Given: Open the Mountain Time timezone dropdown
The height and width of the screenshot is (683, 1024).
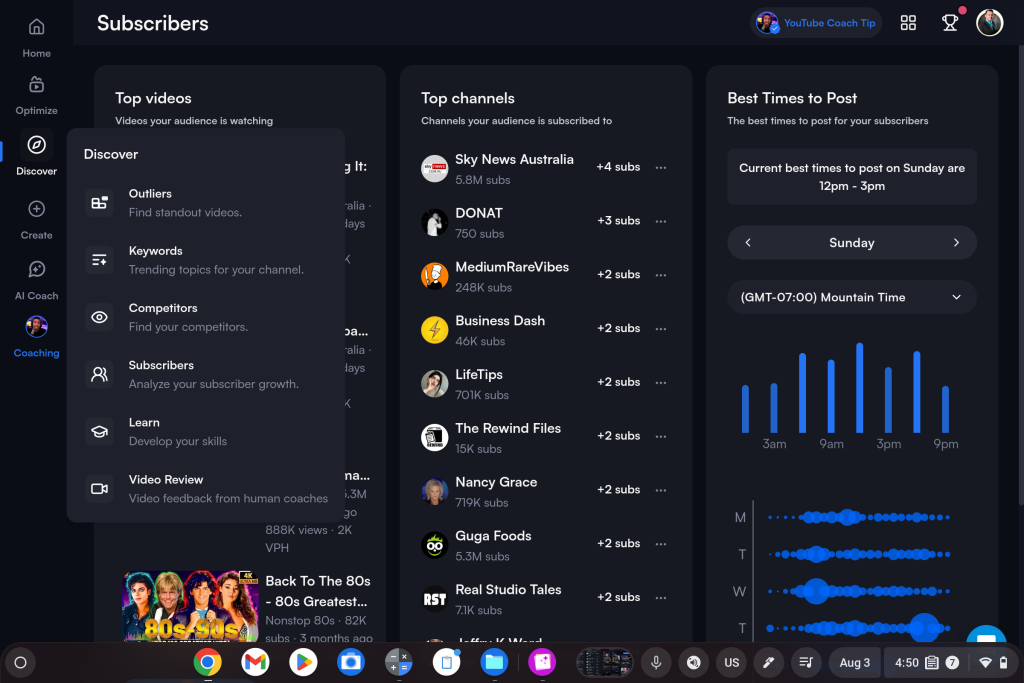Looking at the screenshot, I should [852, 297].
